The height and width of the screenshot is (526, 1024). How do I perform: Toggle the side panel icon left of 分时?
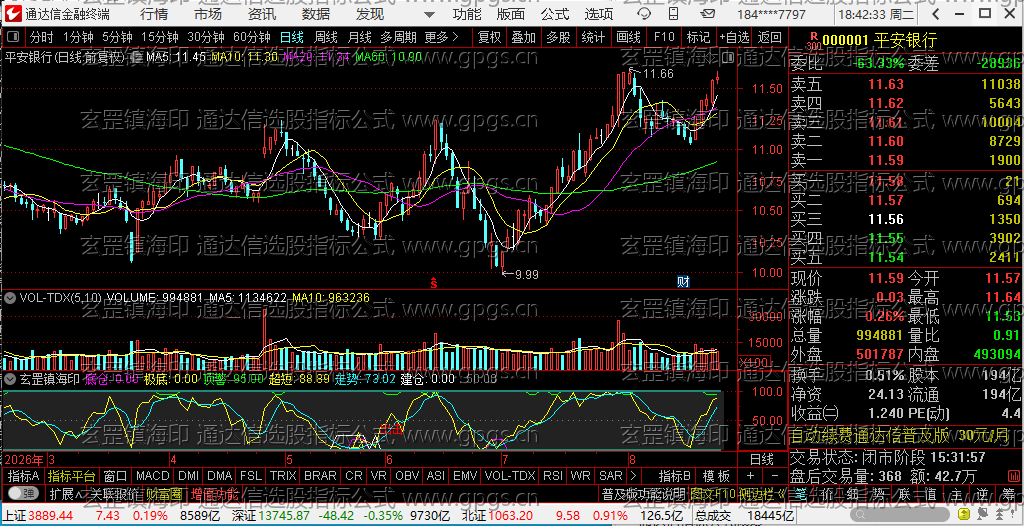click(12, 38)
